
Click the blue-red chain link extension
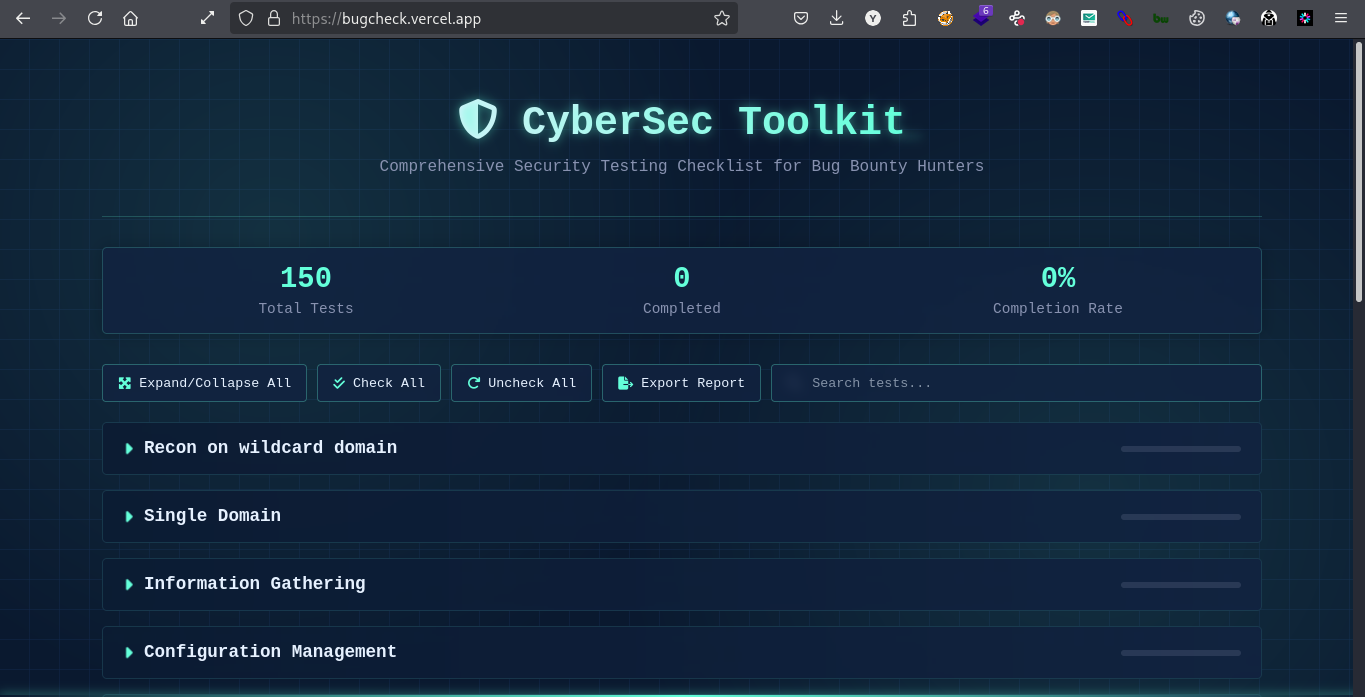click(x=1125, y=18)
